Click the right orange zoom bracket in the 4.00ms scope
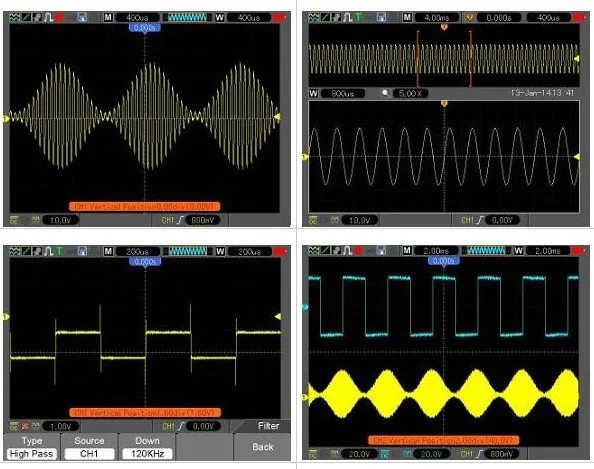Screen dimensions: 594x469 click(471, 59)
